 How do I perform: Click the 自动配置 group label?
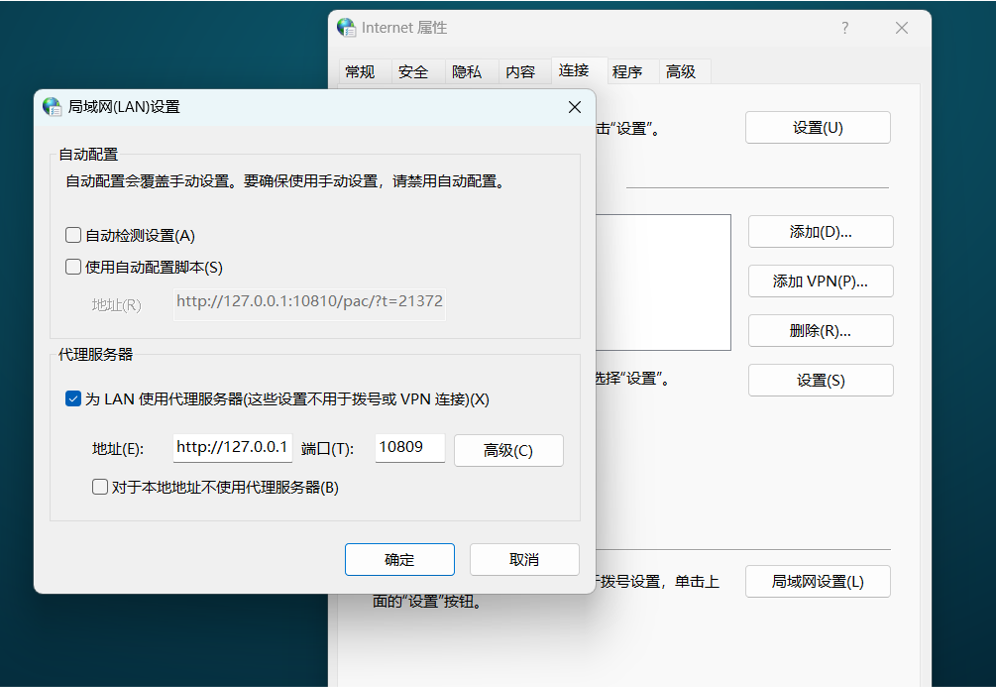(88, 154)
